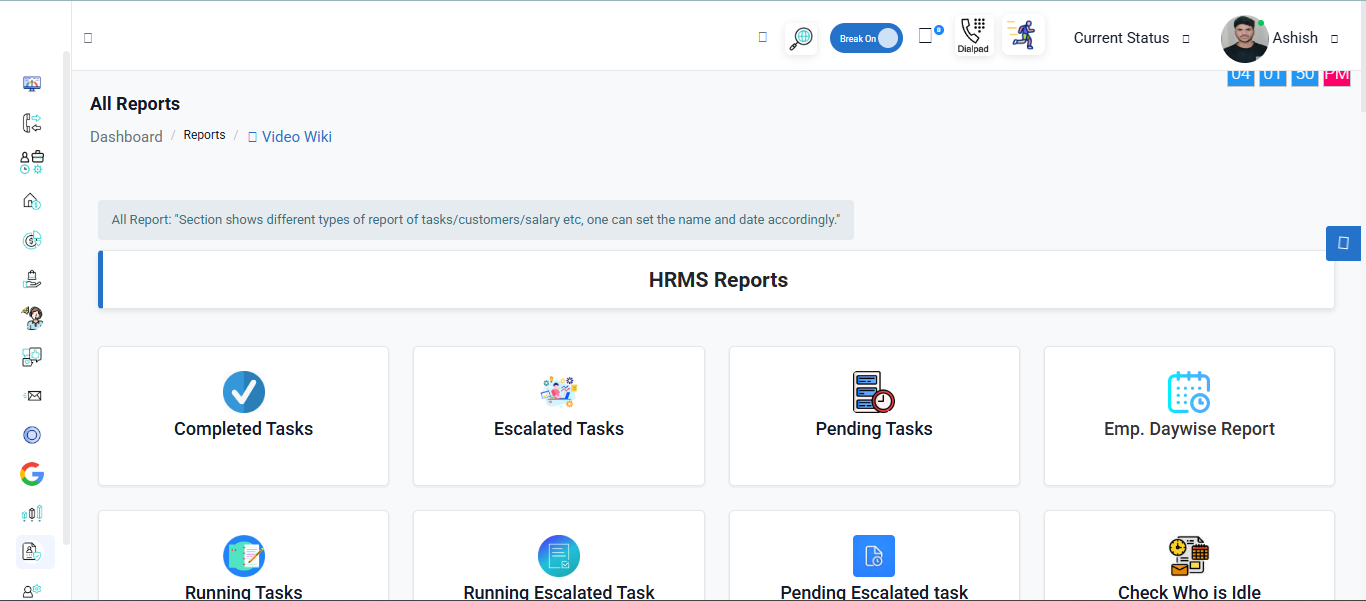1366x601 pixels.
Task: Open the envelope mail icon in sidebar
Action: [32, 395]
